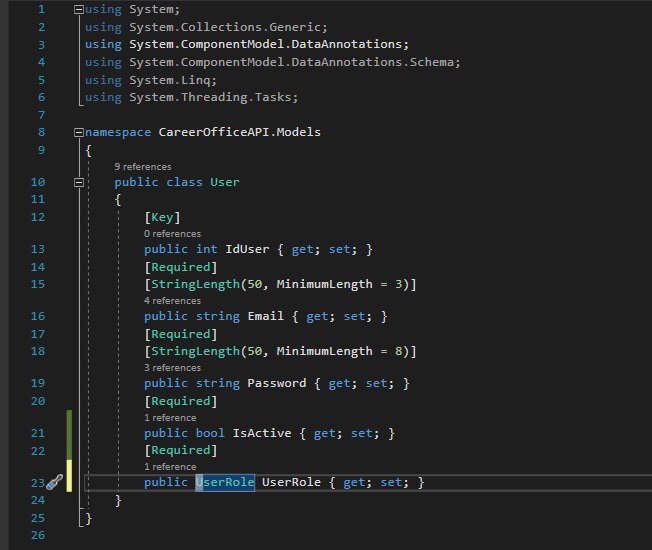The image size is (652, 550).
Task: Collapse the User class block
Action: (79, 182)
